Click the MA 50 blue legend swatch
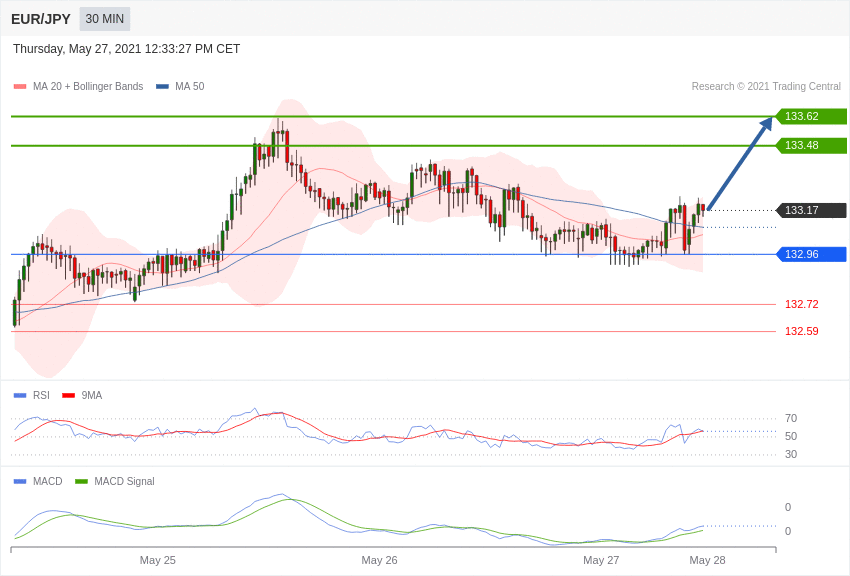The height and width of the screenshot is (576, 850). pyautogui.click(x=162, y=87)
